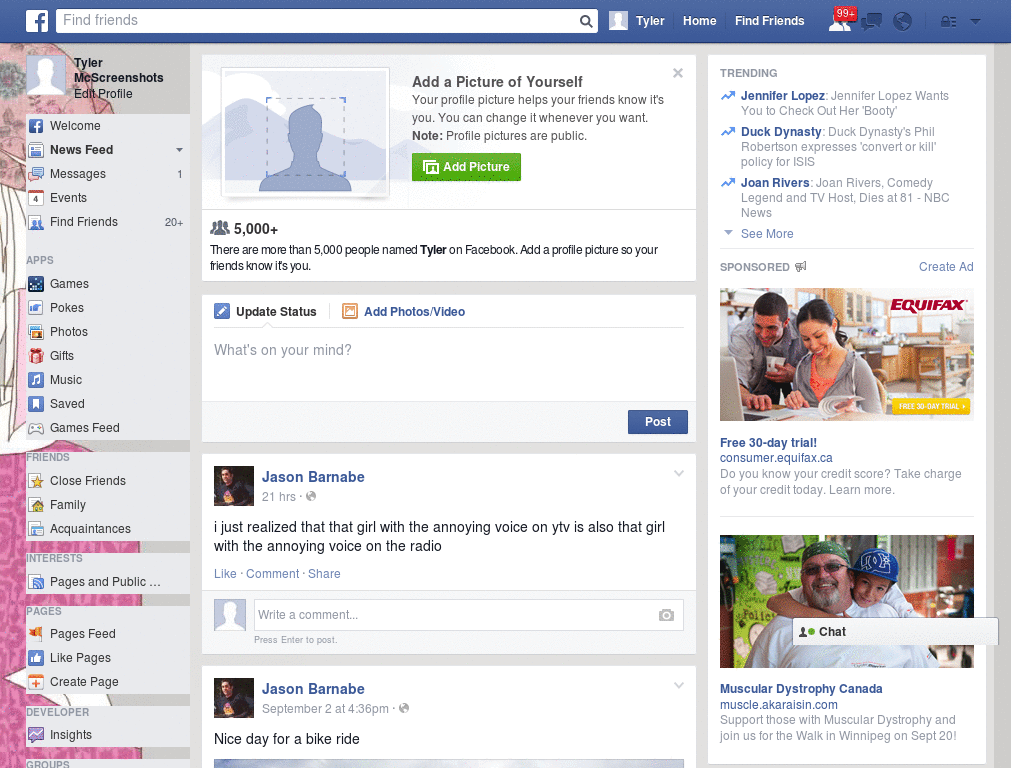The image size is (1024, 768).
Task: Open the Acquaintances icon
Action: tap(36, 529)
